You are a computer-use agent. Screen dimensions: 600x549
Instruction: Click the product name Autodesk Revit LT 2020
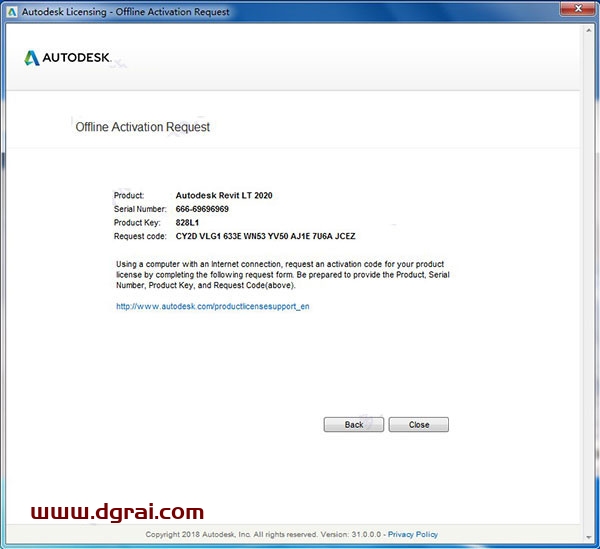(x=223, y=195)
